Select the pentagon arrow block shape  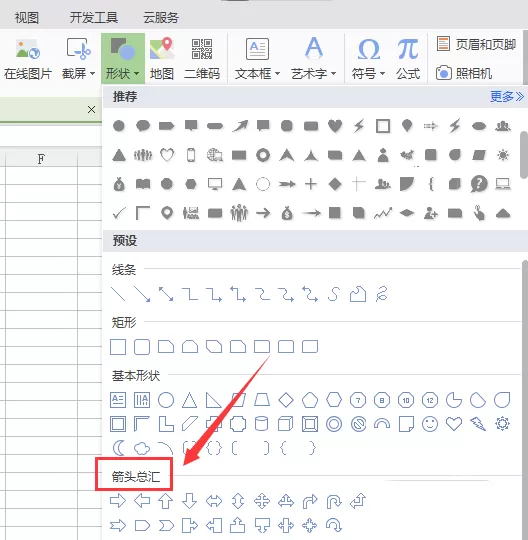(142, 526)
